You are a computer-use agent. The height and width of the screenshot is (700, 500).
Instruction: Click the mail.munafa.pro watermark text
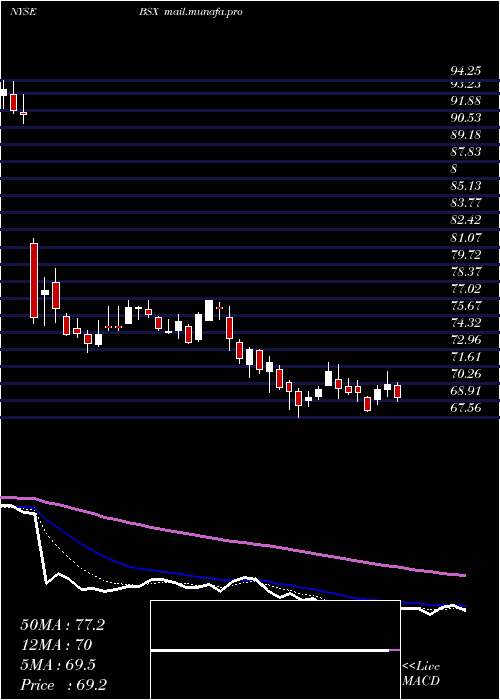pos(203,12)
